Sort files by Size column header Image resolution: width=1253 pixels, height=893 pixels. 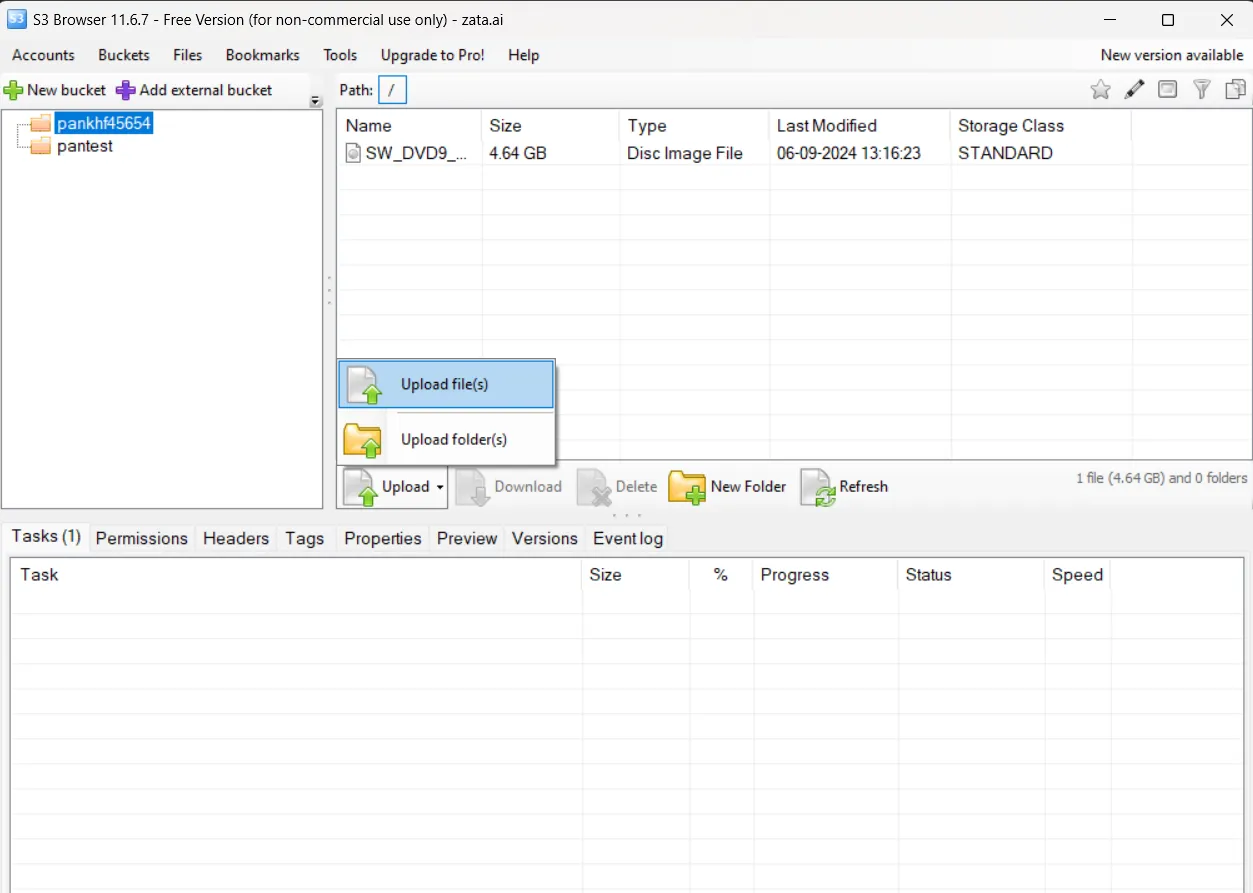pos(550,126)
